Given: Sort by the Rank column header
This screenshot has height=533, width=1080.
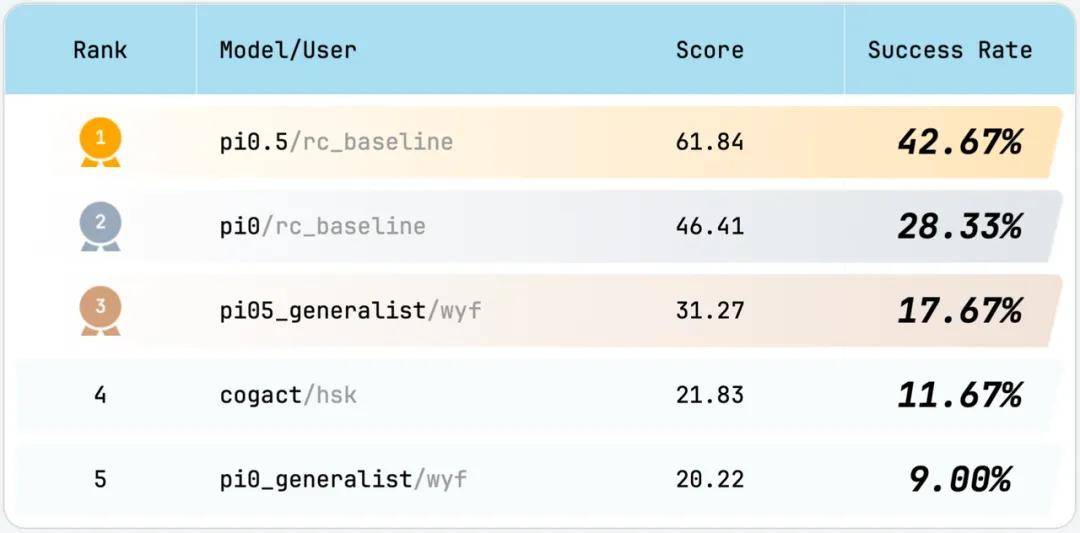Looking at the screenshot, I should click(x=100, y=49).
